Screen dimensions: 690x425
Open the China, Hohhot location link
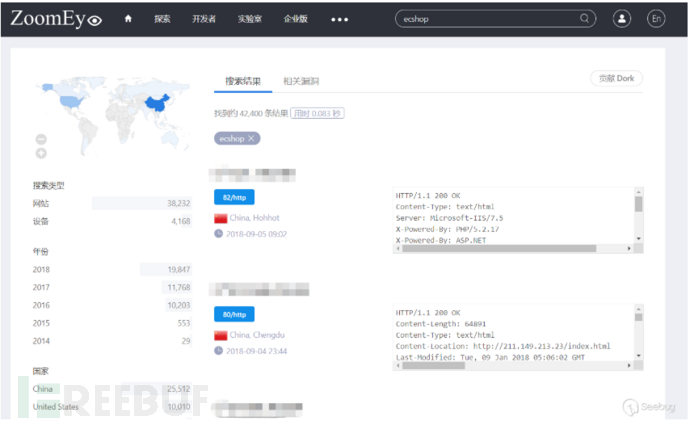coord(254,218)
